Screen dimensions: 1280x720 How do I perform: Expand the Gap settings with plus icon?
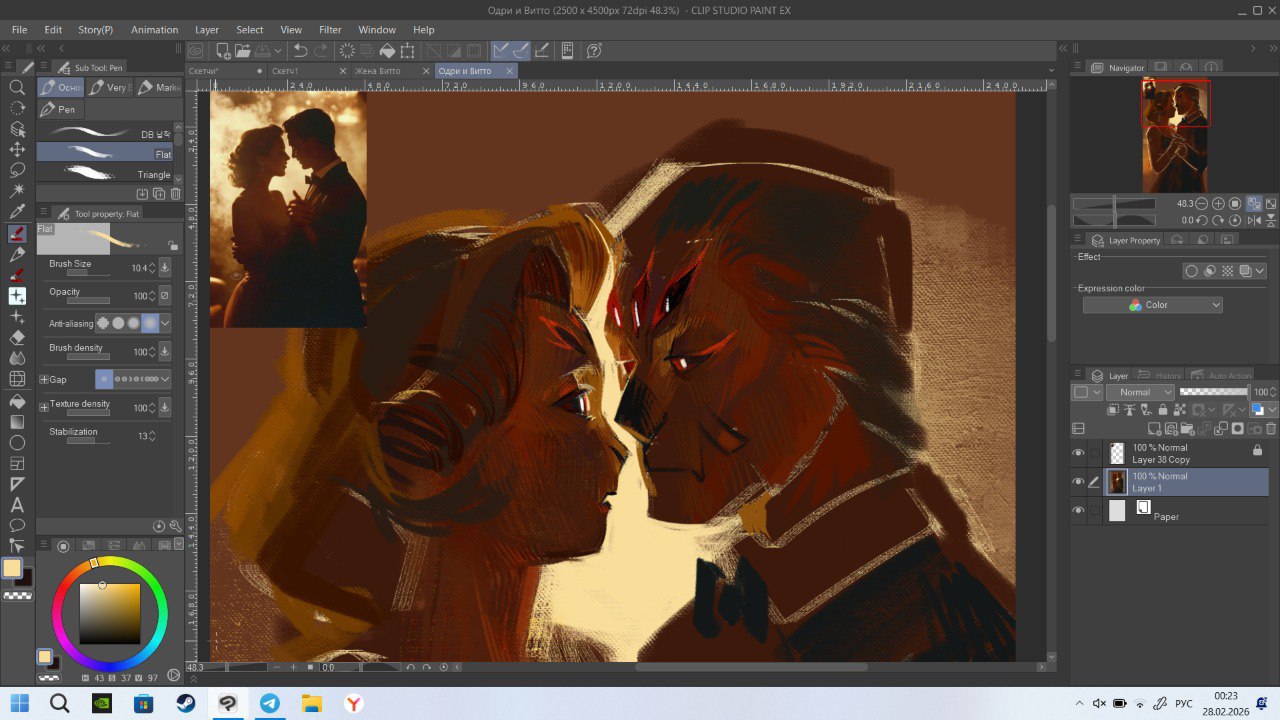tap(44, 380)
